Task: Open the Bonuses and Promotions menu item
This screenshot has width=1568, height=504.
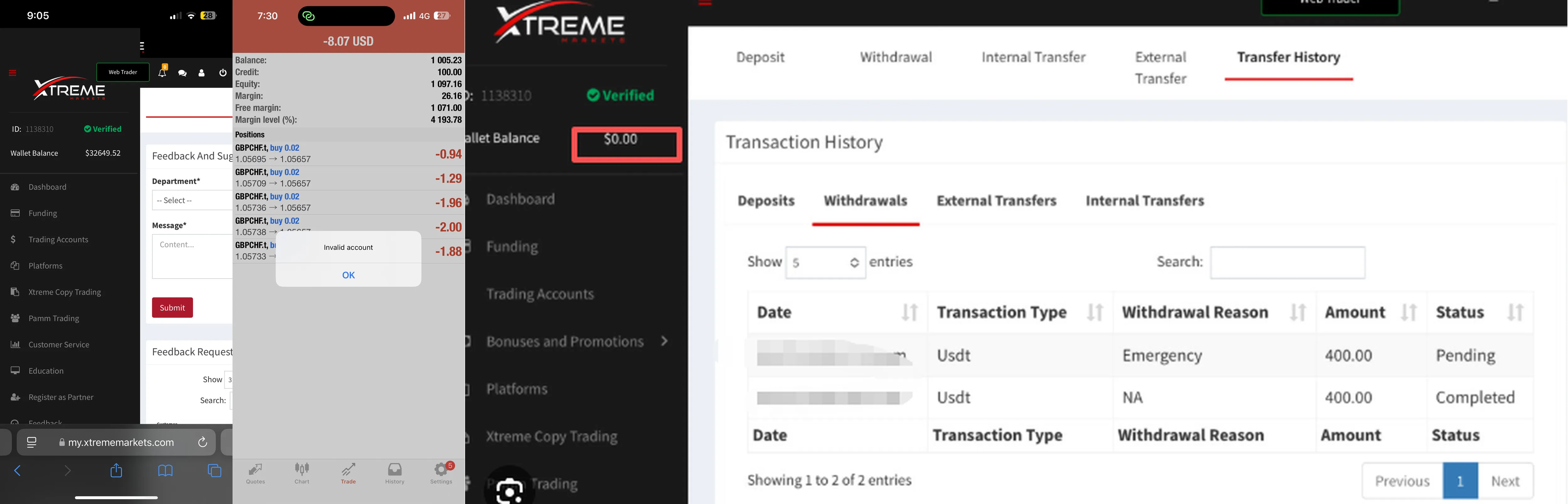Action: (x=564, y=341)
